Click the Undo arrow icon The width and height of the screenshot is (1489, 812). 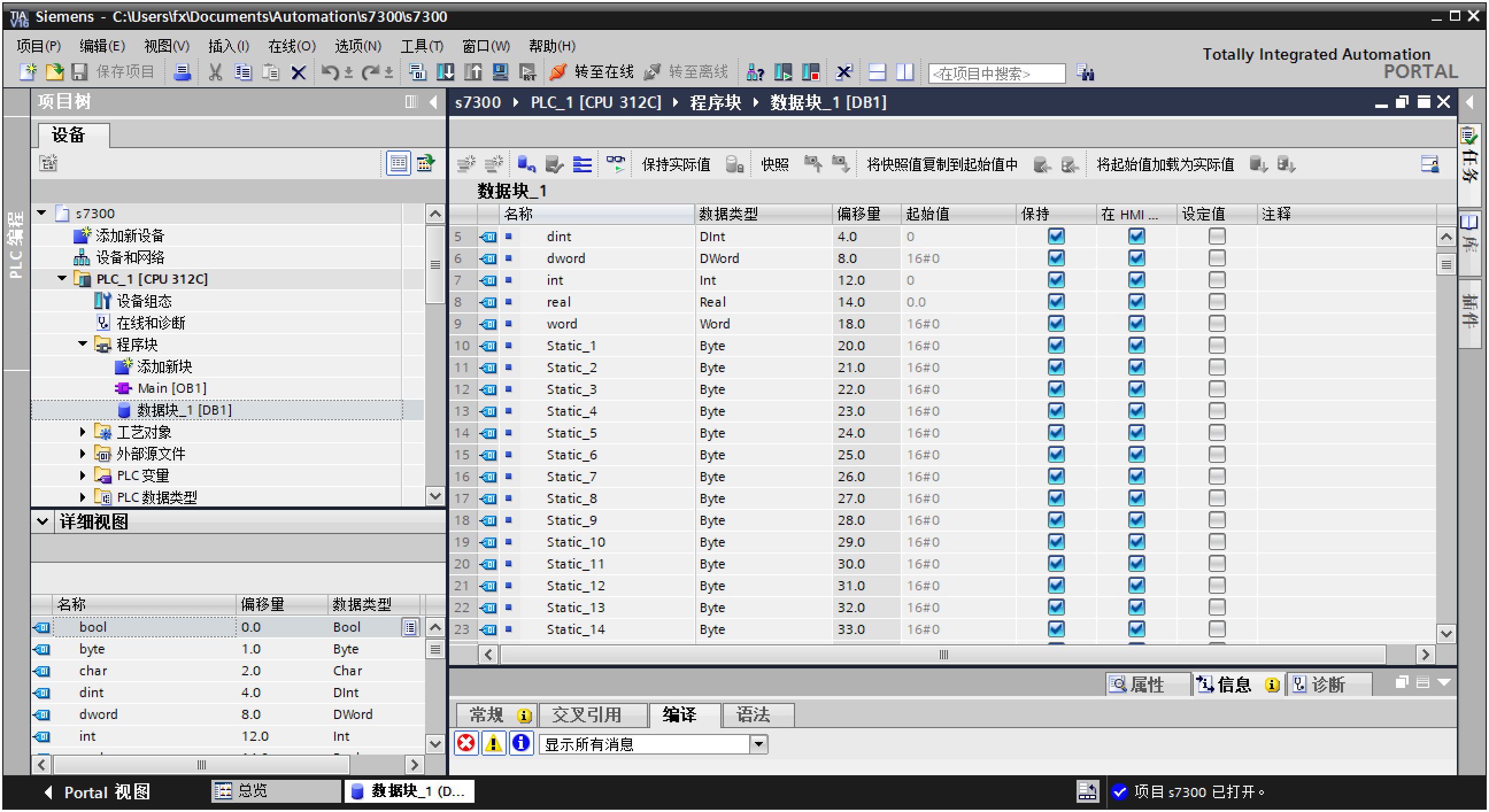coord(330,72)
